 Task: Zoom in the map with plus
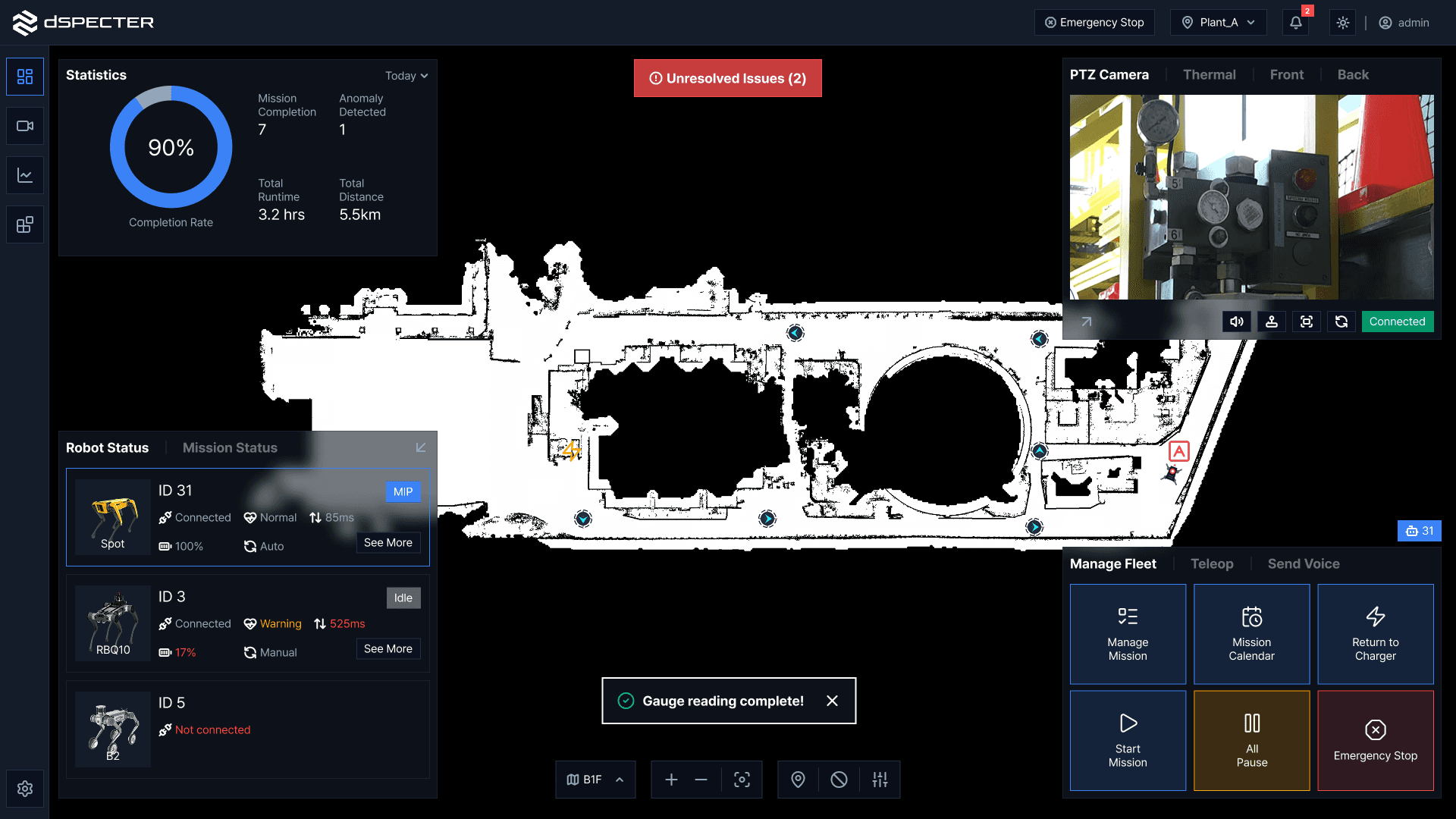pos(671,780)
